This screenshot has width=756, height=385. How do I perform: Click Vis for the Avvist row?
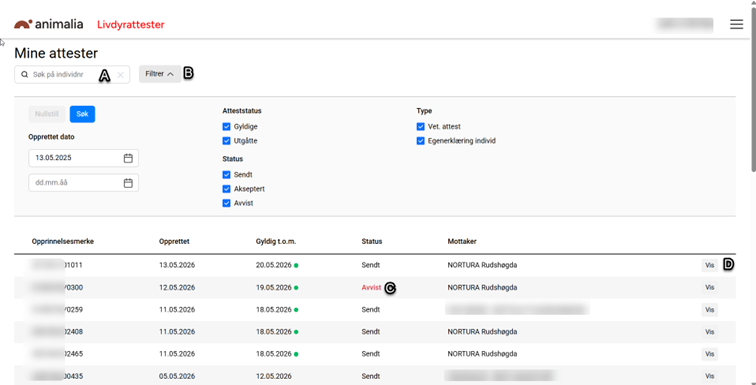pyautogui.click(x=709, y=287)
